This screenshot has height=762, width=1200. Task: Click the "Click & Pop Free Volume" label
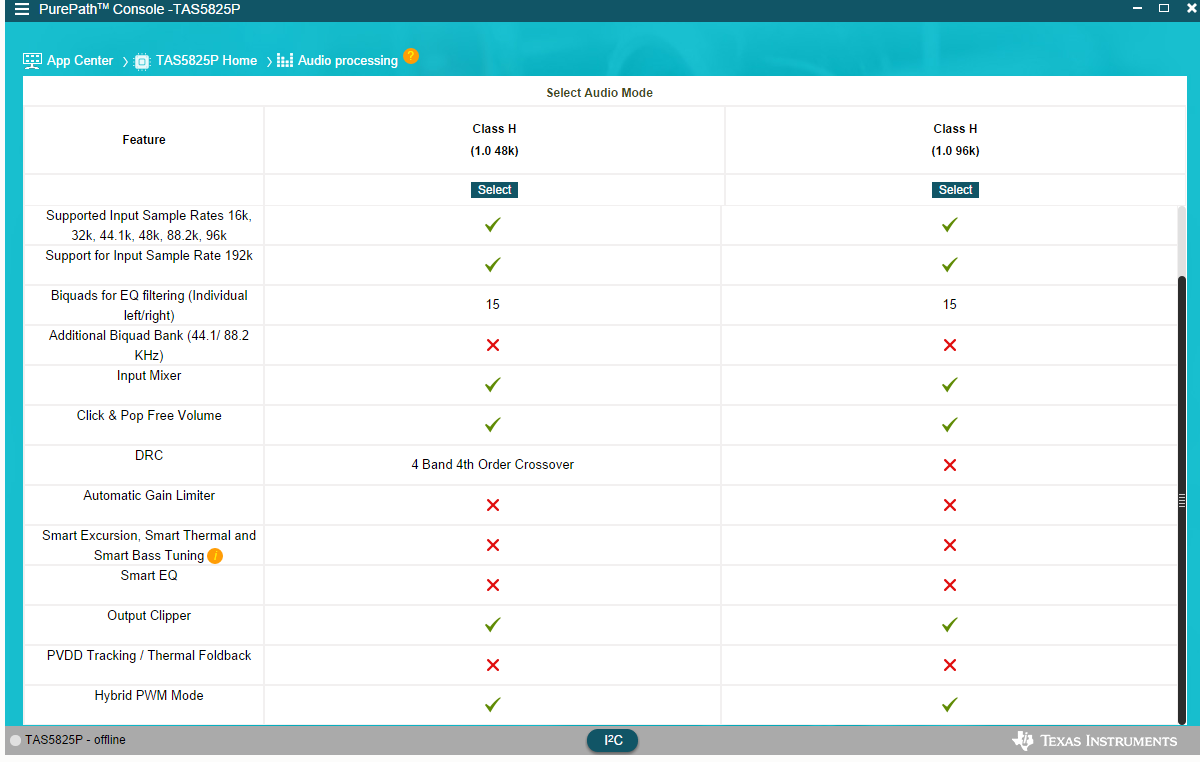pyautogui.click(x=149, y=416)
